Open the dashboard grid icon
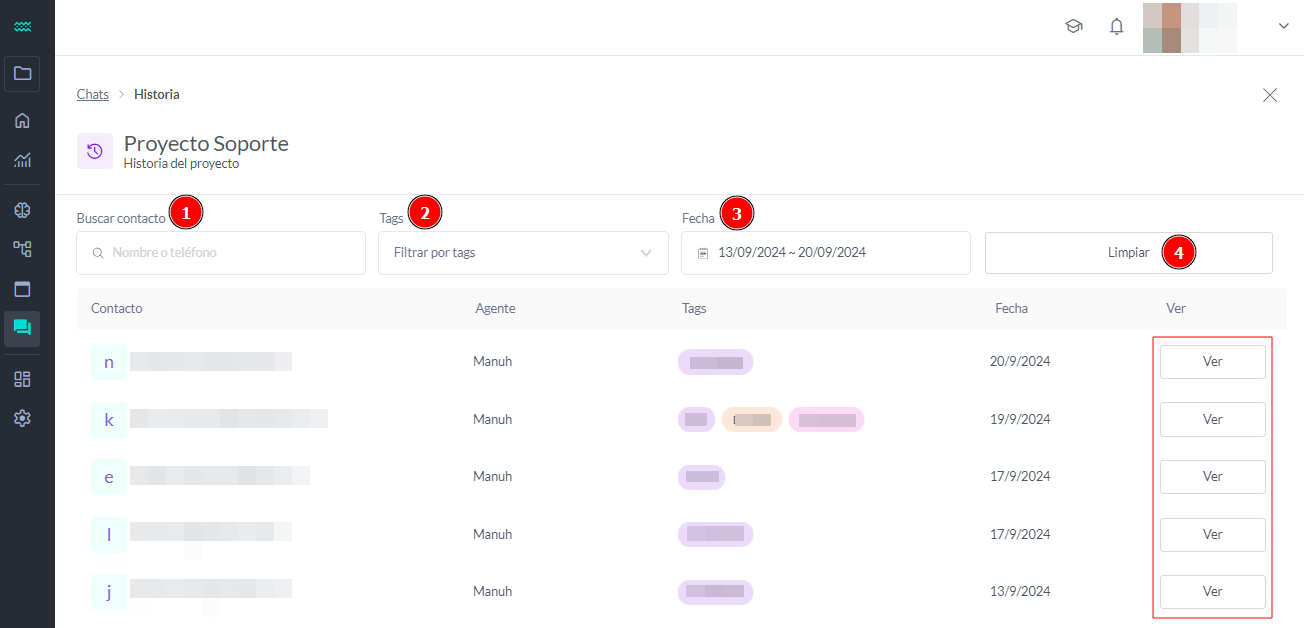The width and height of the screenshot is (1304, 628). (22, 378)
